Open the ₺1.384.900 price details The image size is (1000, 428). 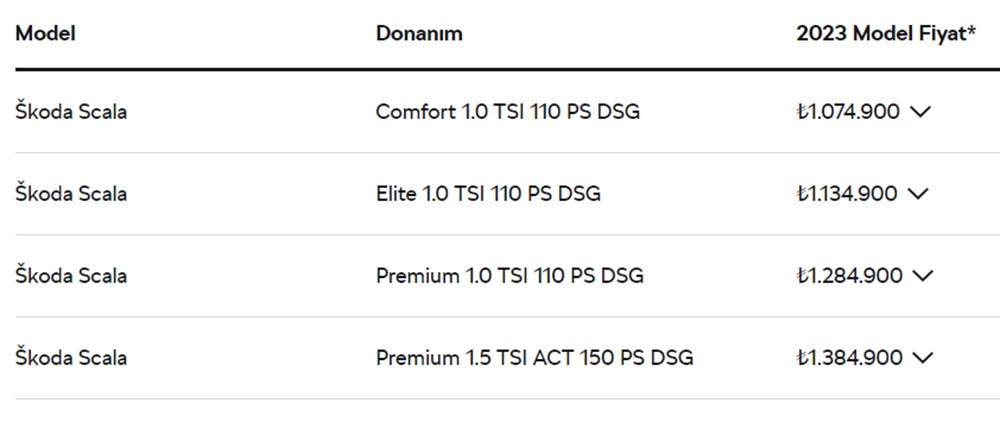(849, 358)
